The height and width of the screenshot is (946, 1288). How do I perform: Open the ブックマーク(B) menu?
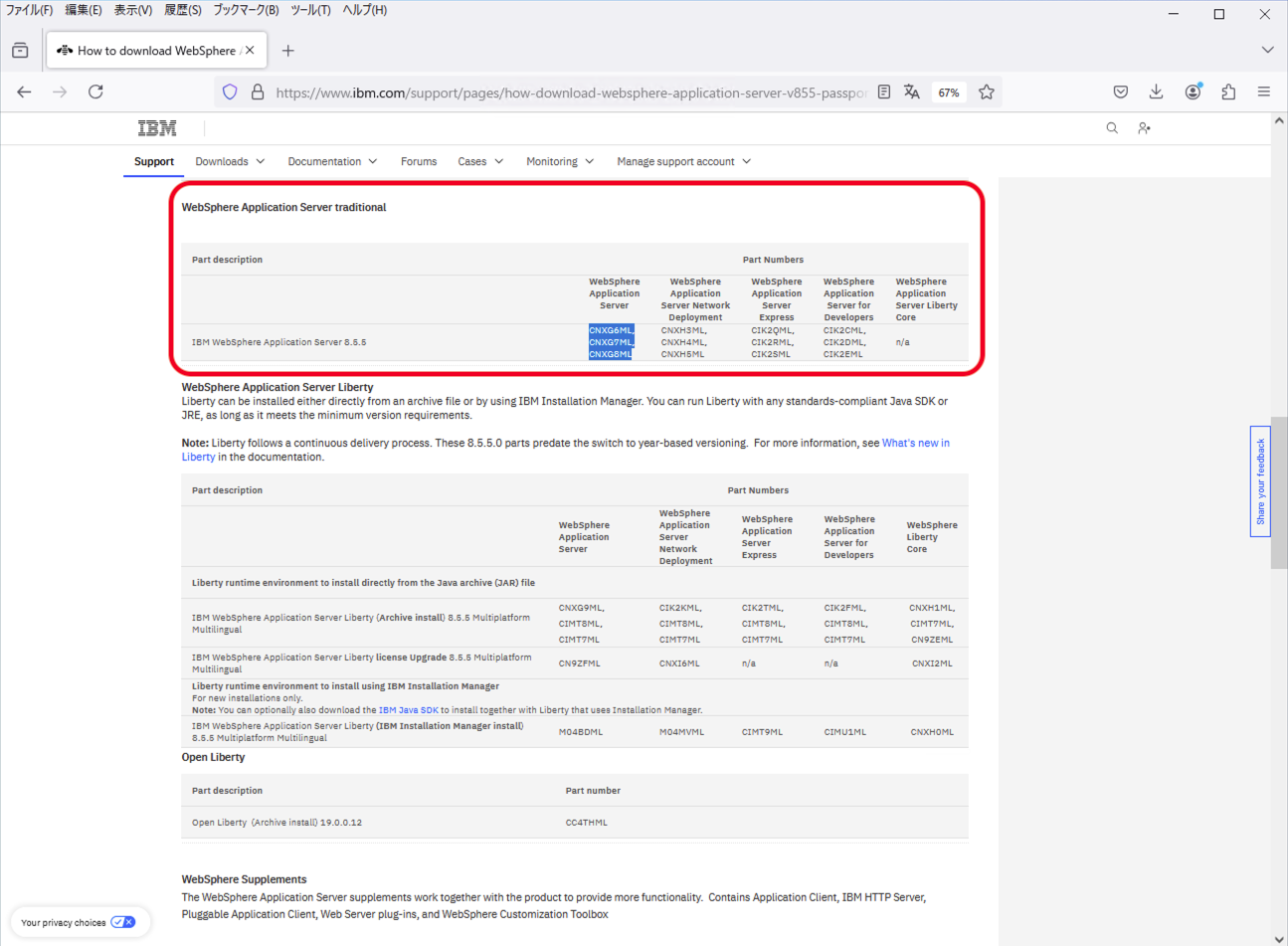click(246, 10)
